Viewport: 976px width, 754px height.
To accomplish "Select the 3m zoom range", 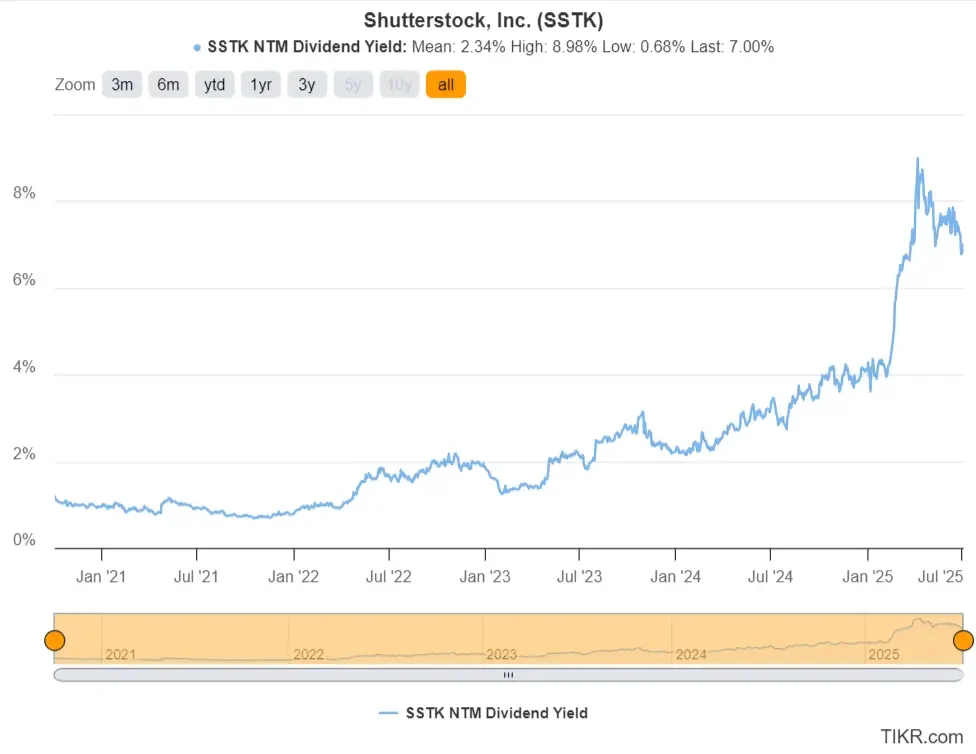I will pos(122,85).
